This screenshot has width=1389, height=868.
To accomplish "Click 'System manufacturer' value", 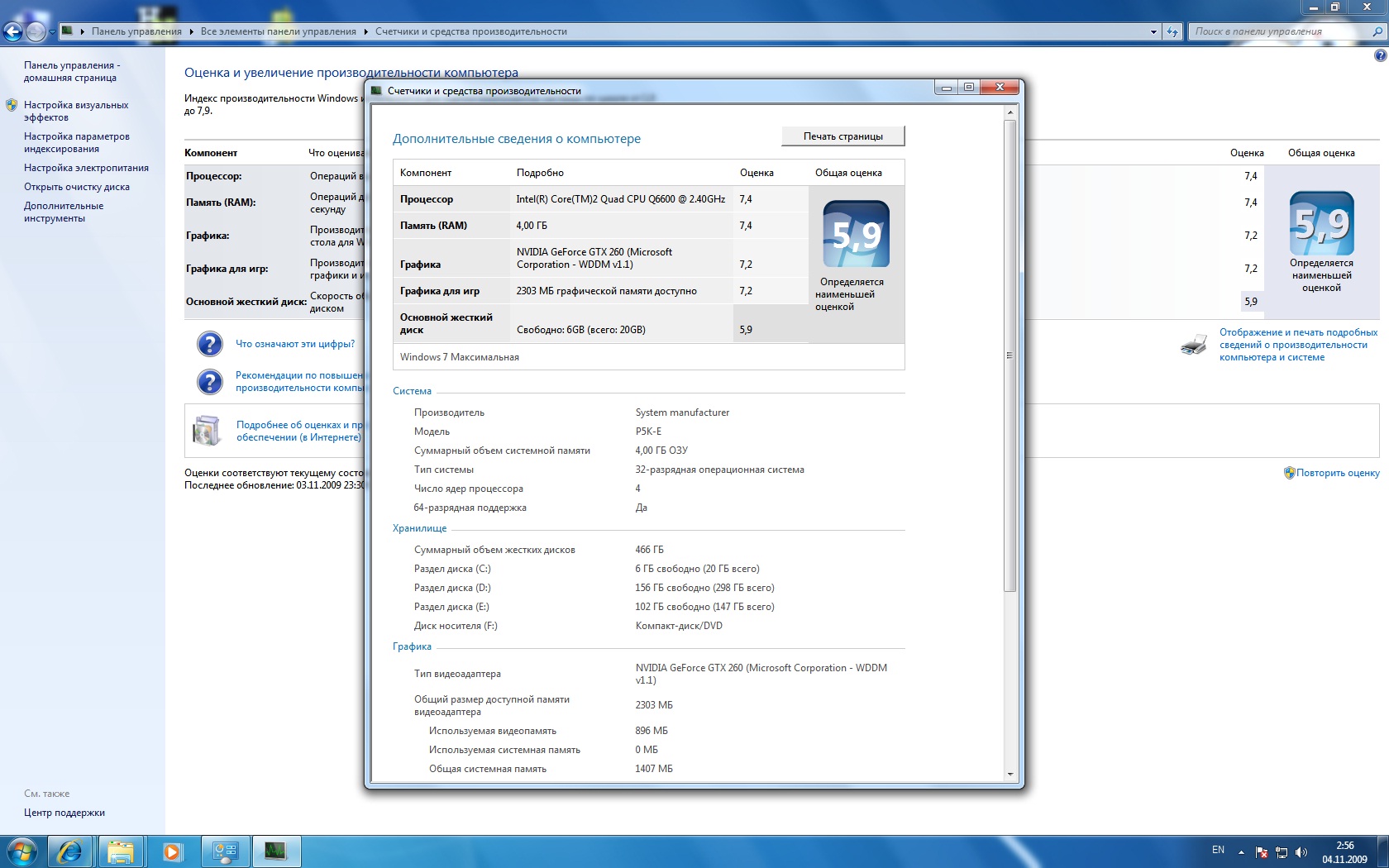I will pyautogui.click(x=682, y=413).
